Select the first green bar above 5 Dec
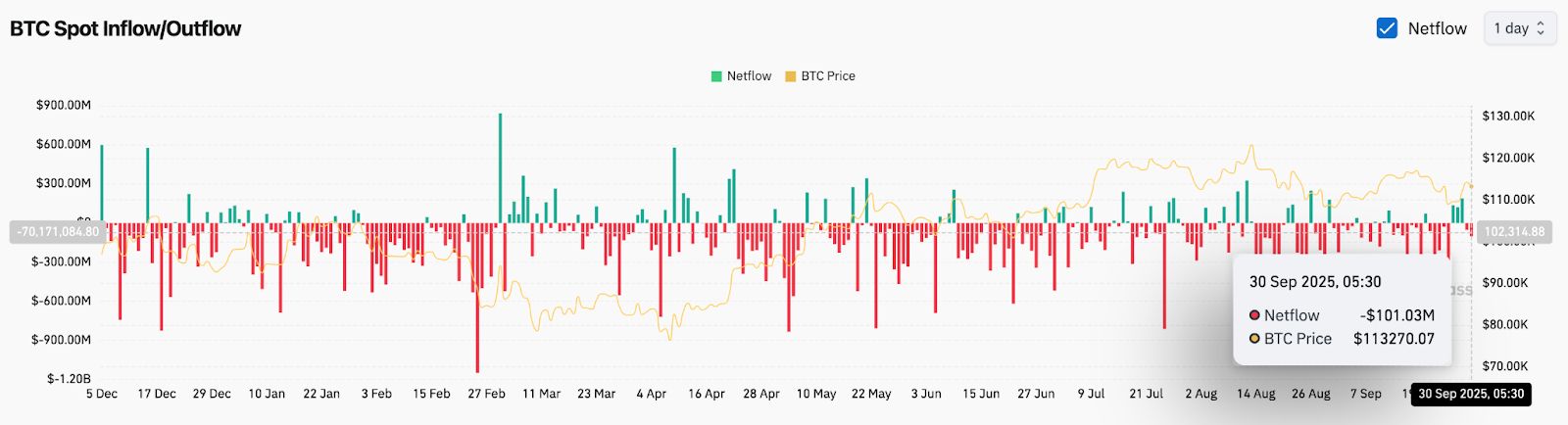This screenshot has height=425, width=1568. point(102,183)
